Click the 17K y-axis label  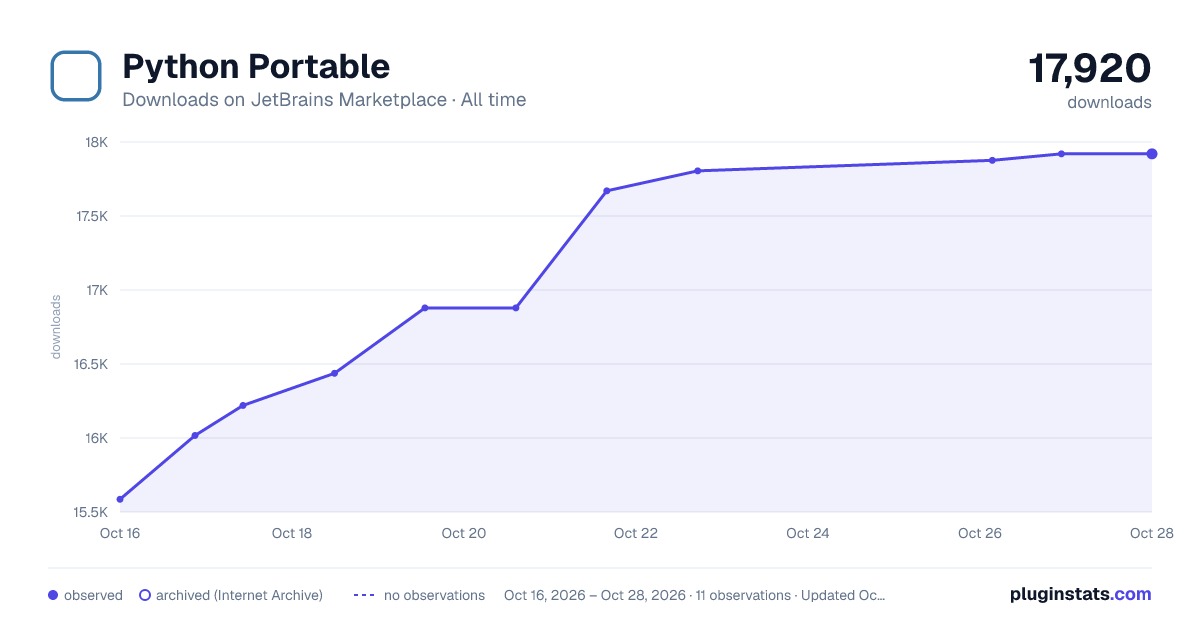tap(97, 290)
